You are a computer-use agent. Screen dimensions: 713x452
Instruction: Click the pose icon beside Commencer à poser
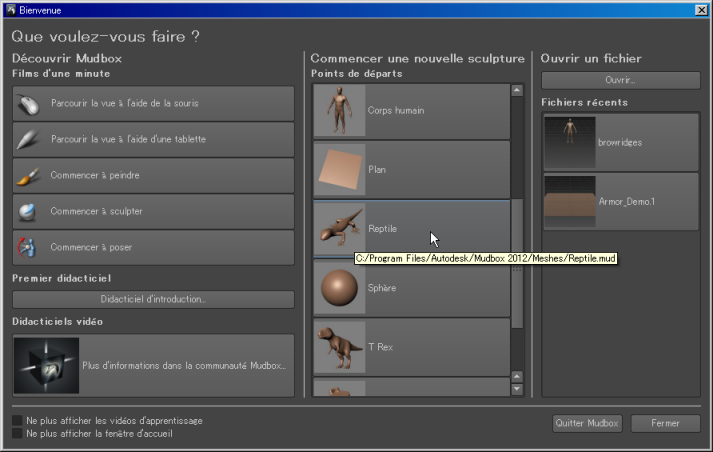tap(26, 248)
